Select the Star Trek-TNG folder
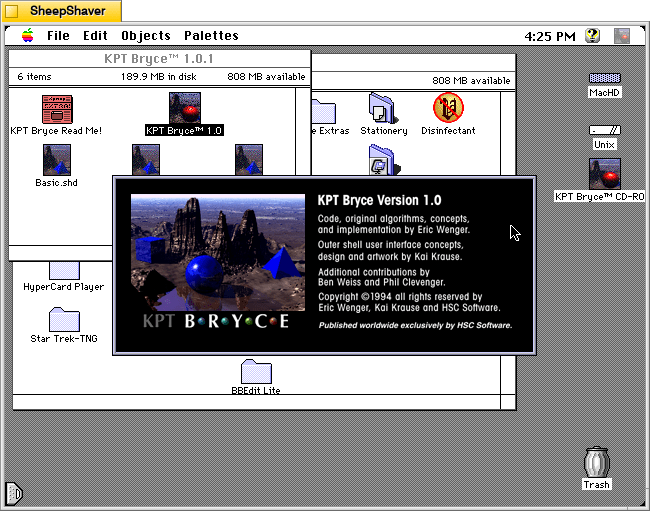This screenshot has width=650, height=511. (x=64, y=319)
